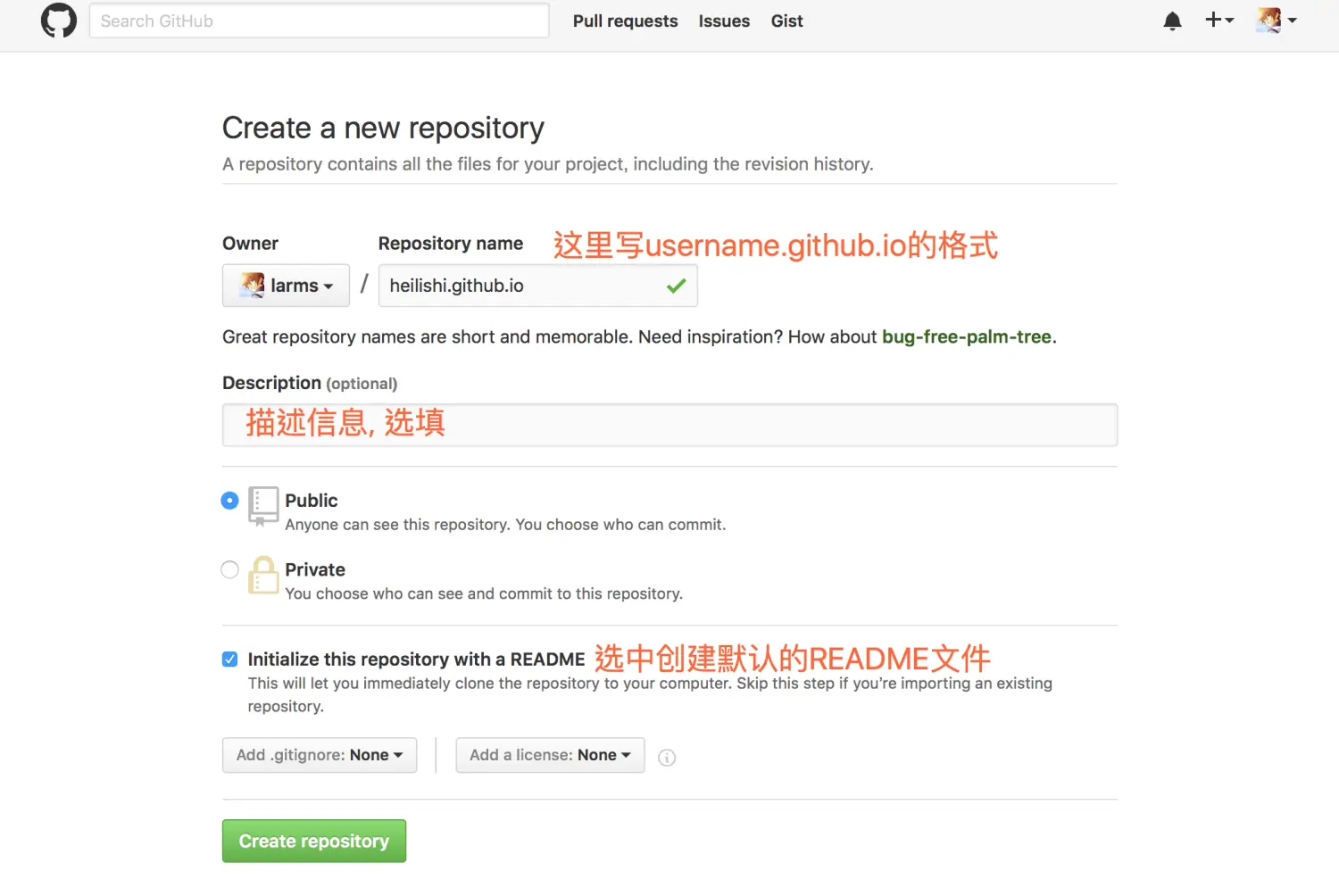Click the Description (optional) label
Image resolution: width=1339 pixels, height=896 pixels.
[x=310, y=383]
